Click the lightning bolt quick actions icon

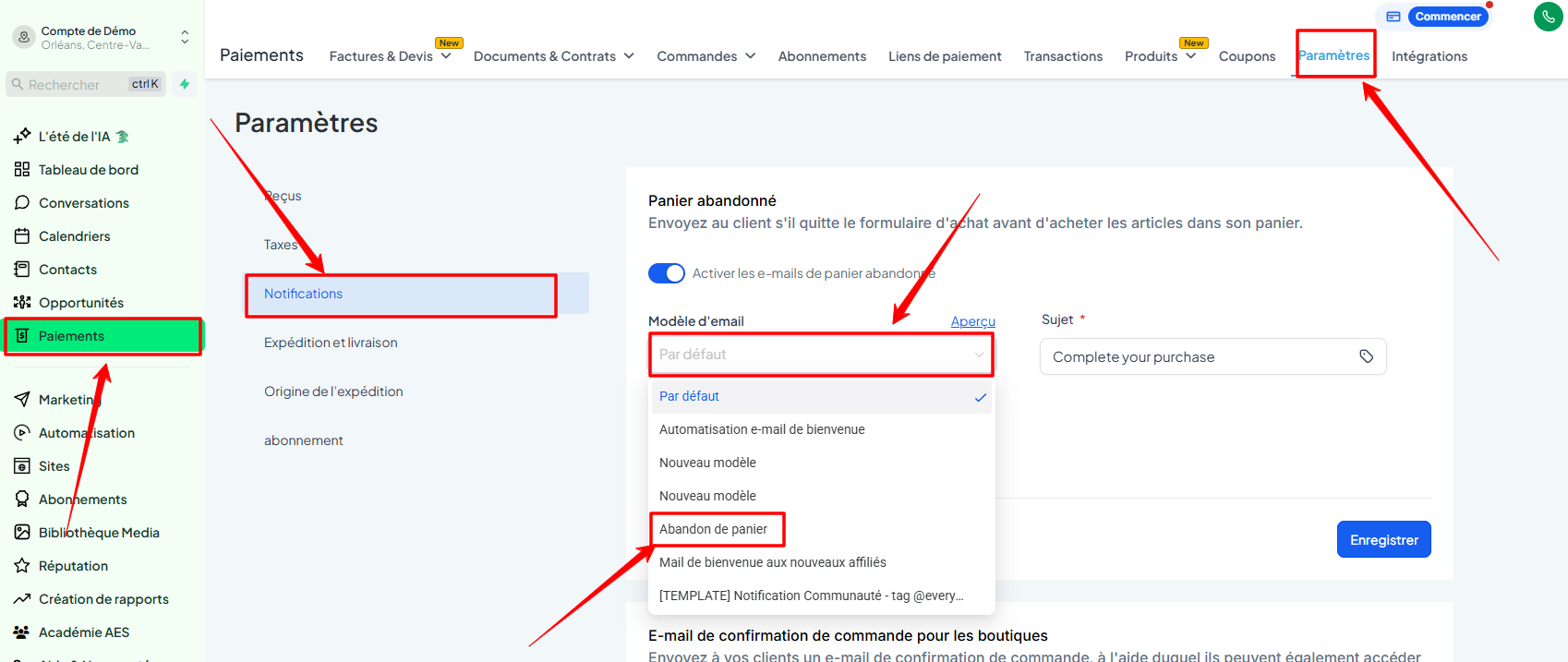185,84
